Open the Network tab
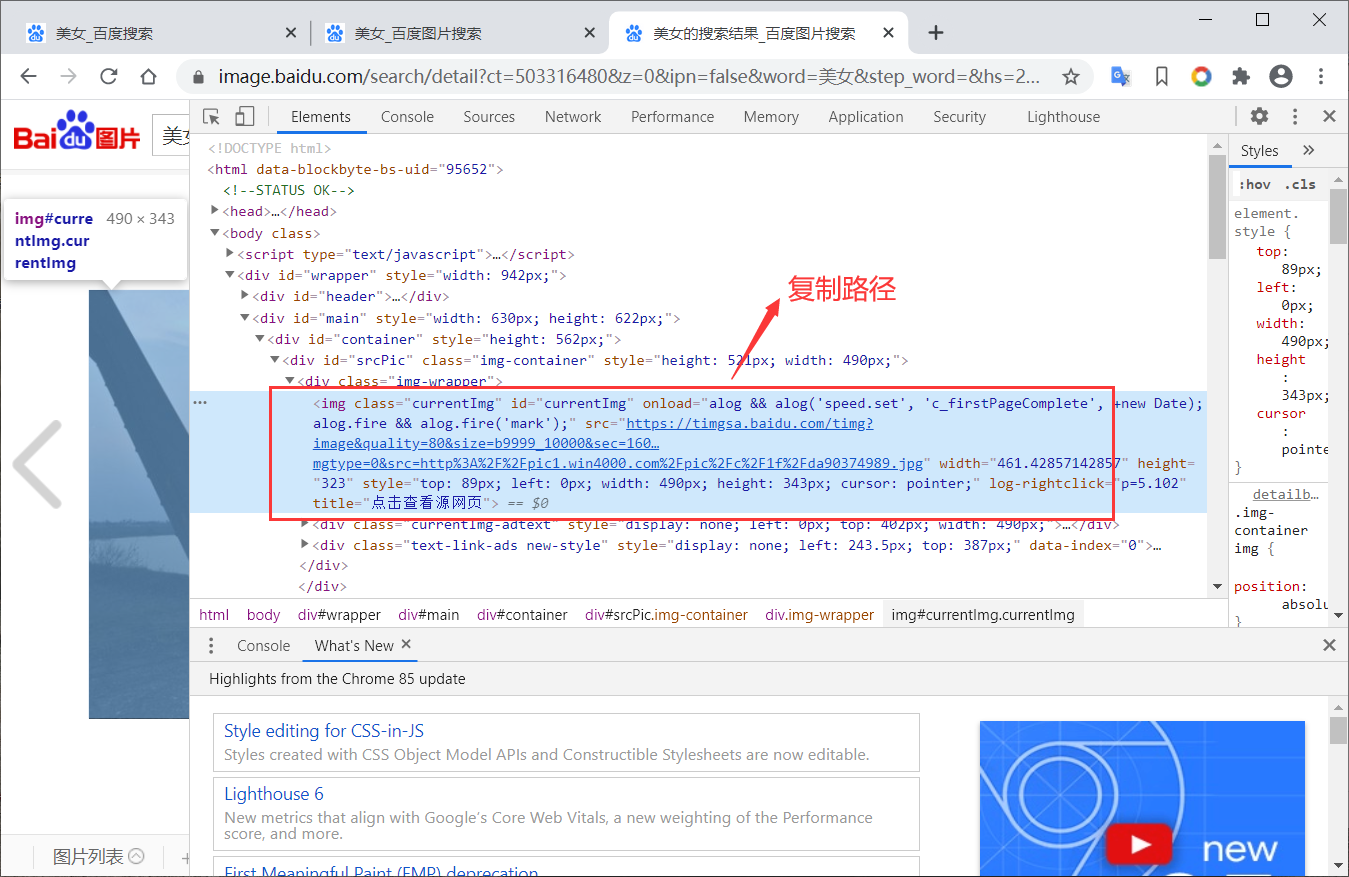 pyautogui.click(x=573, y=116)
